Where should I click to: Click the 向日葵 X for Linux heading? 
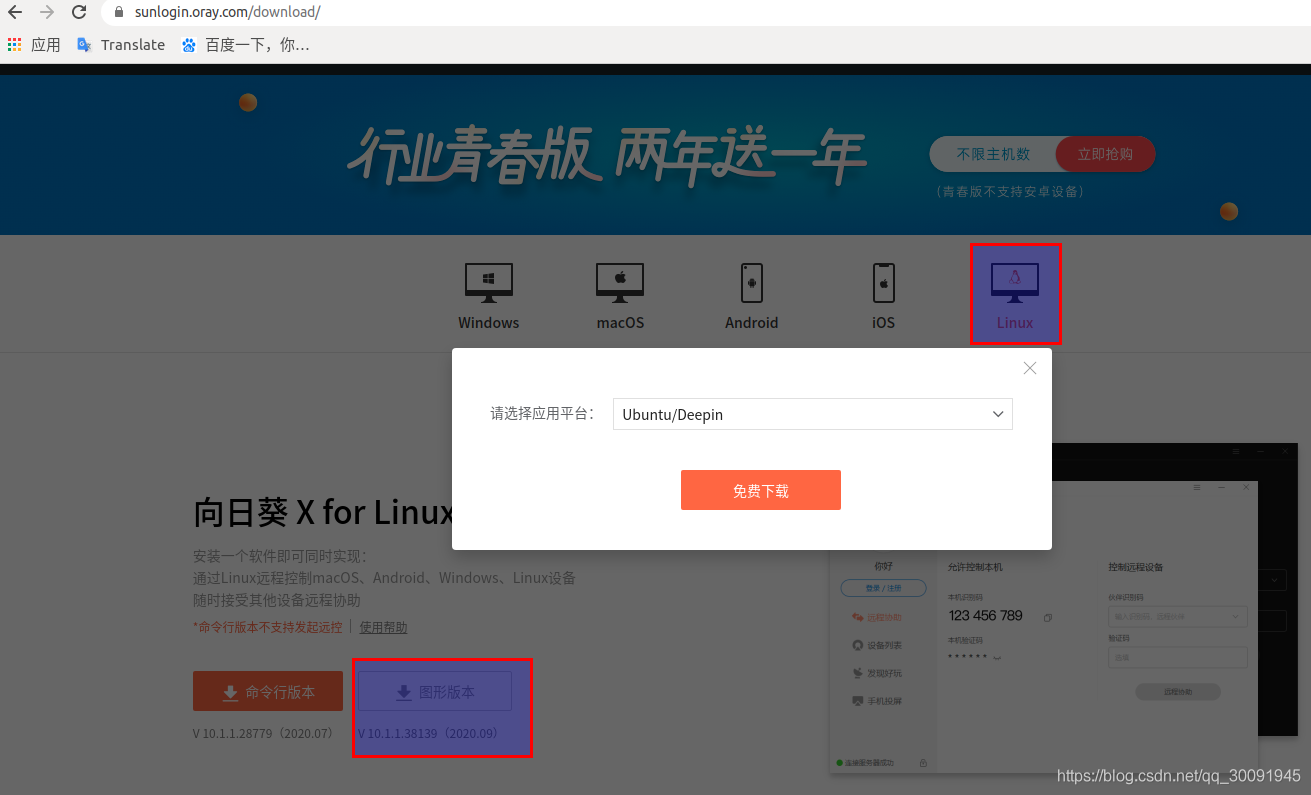323,512
